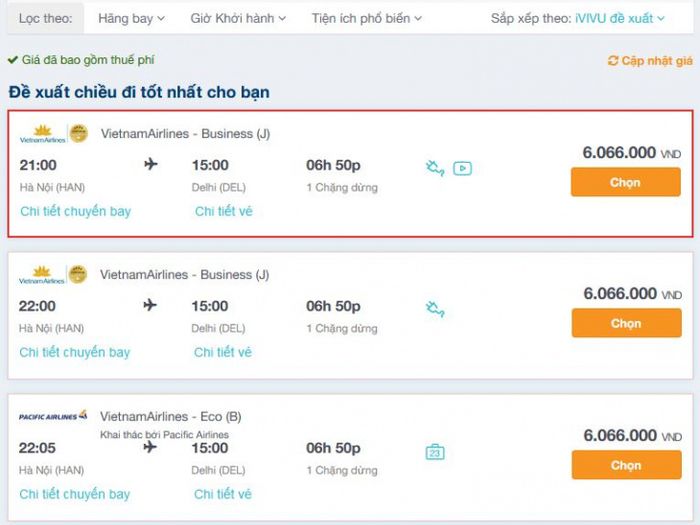700x525 pixels.
Task: Open the Hãng bay filter dropdown
Action: point(131,18)
